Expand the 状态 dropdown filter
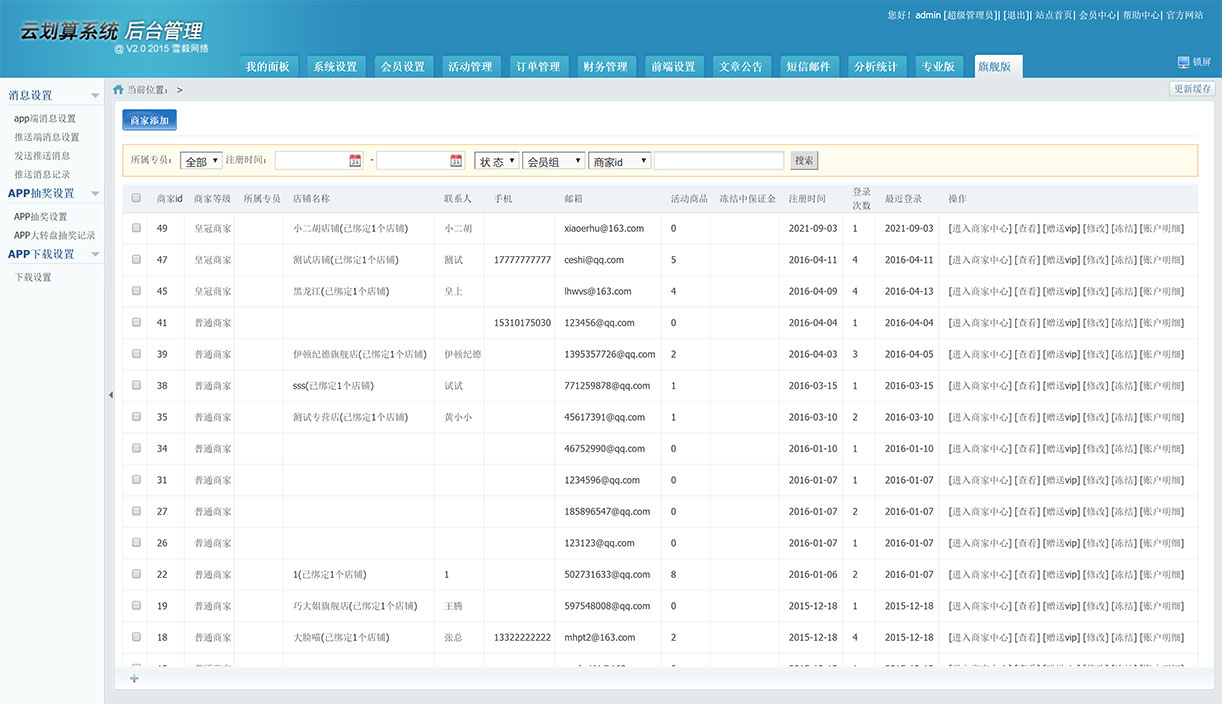Image resolution: width=1222 pixels, height=704 pixels. [x=496, y=161]
